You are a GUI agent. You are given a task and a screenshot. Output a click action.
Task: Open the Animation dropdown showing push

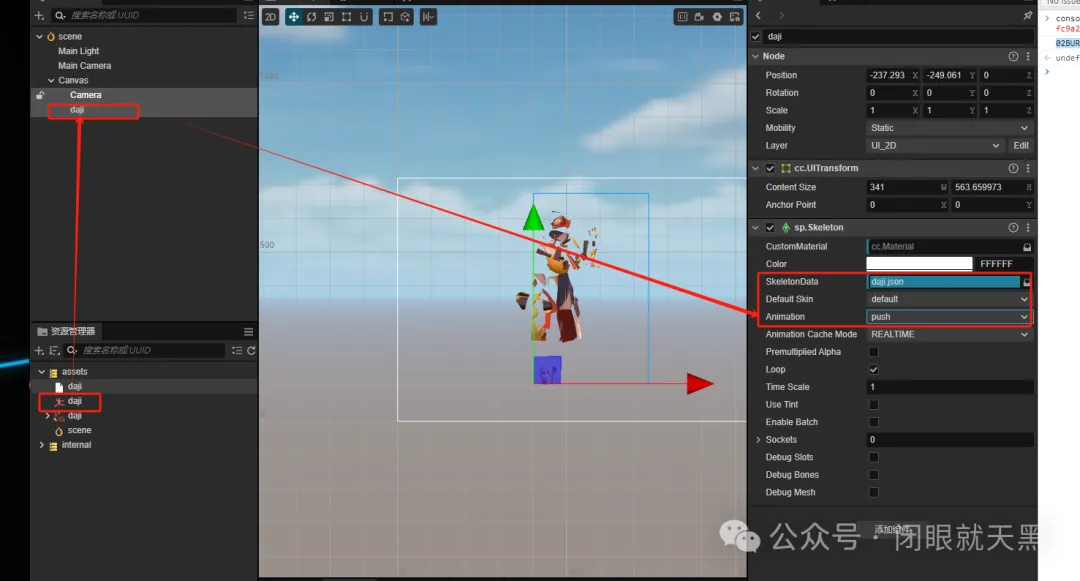tap(949, 317)
